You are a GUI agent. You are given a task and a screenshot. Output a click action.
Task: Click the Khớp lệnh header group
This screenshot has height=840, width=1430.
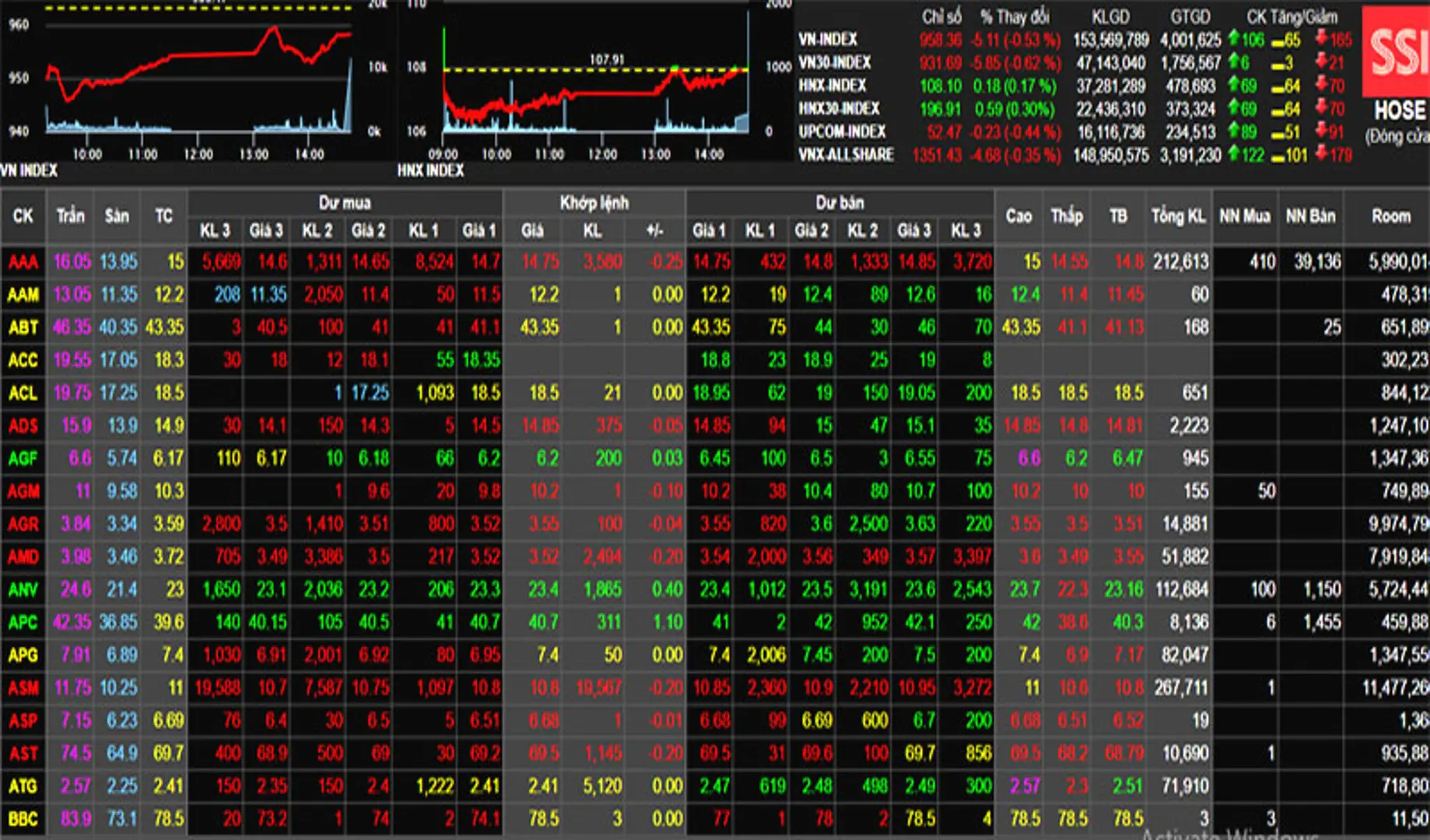[x=594, y=203]
